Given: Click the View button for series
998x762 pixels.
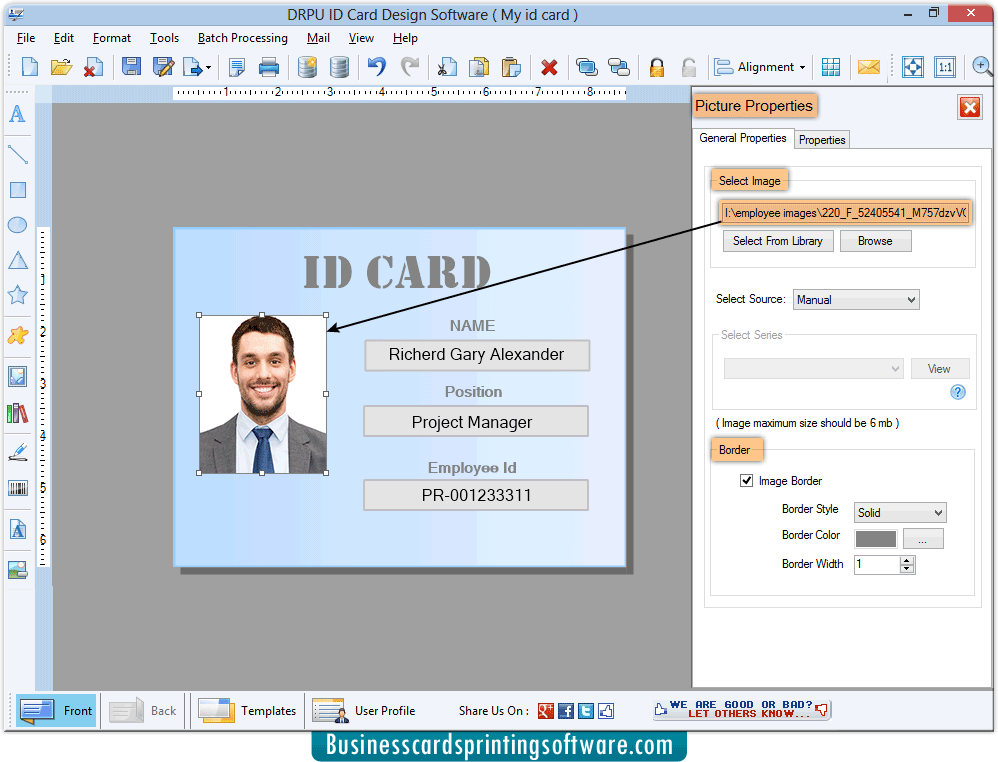Looking at the screenshot, I should point(939,369).
